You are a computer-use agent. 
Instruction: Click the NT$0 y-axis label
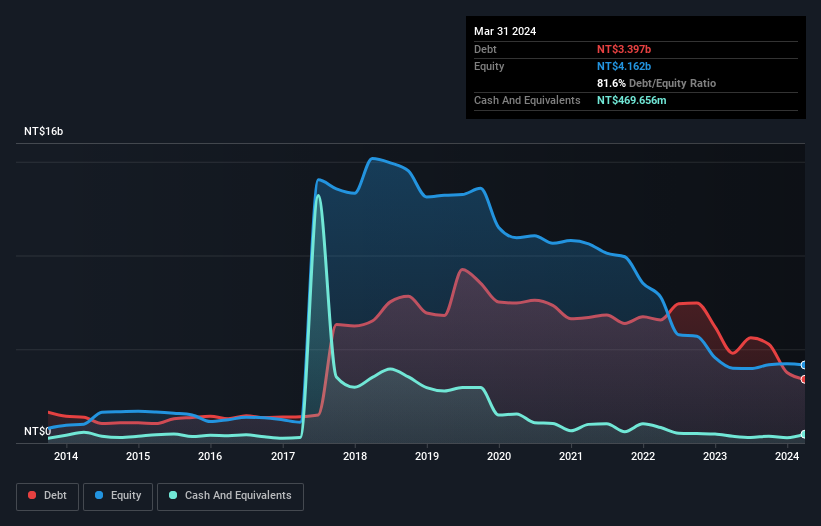pos(37,431)
